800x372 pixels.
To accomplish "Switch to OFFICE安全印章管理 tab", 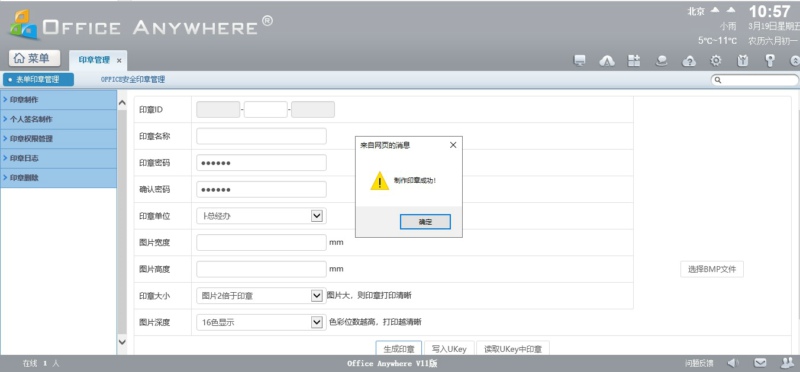I will (133, 80).
